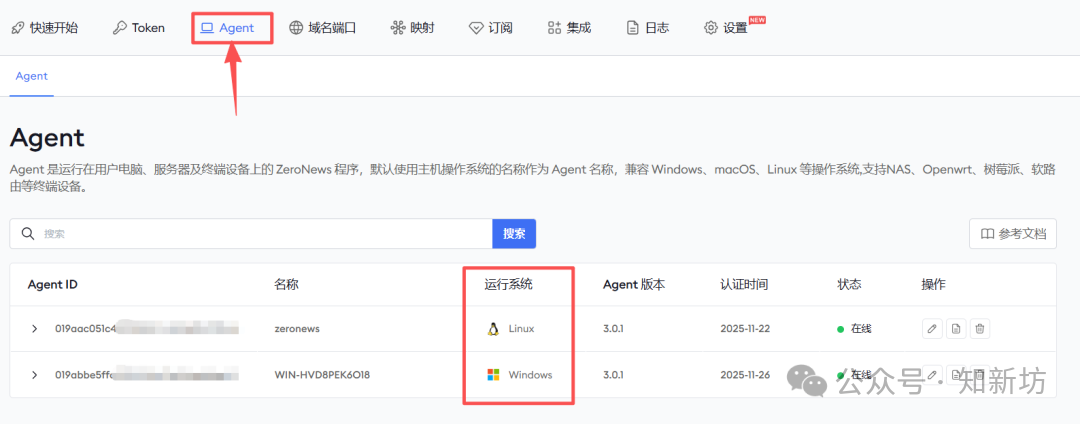Click the 操作 column header
The image size is (1080, 424).
click(x=933, y=285)
